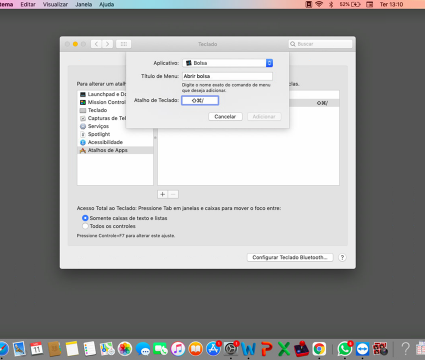Open the joystick app in dock

click(301, 349)
